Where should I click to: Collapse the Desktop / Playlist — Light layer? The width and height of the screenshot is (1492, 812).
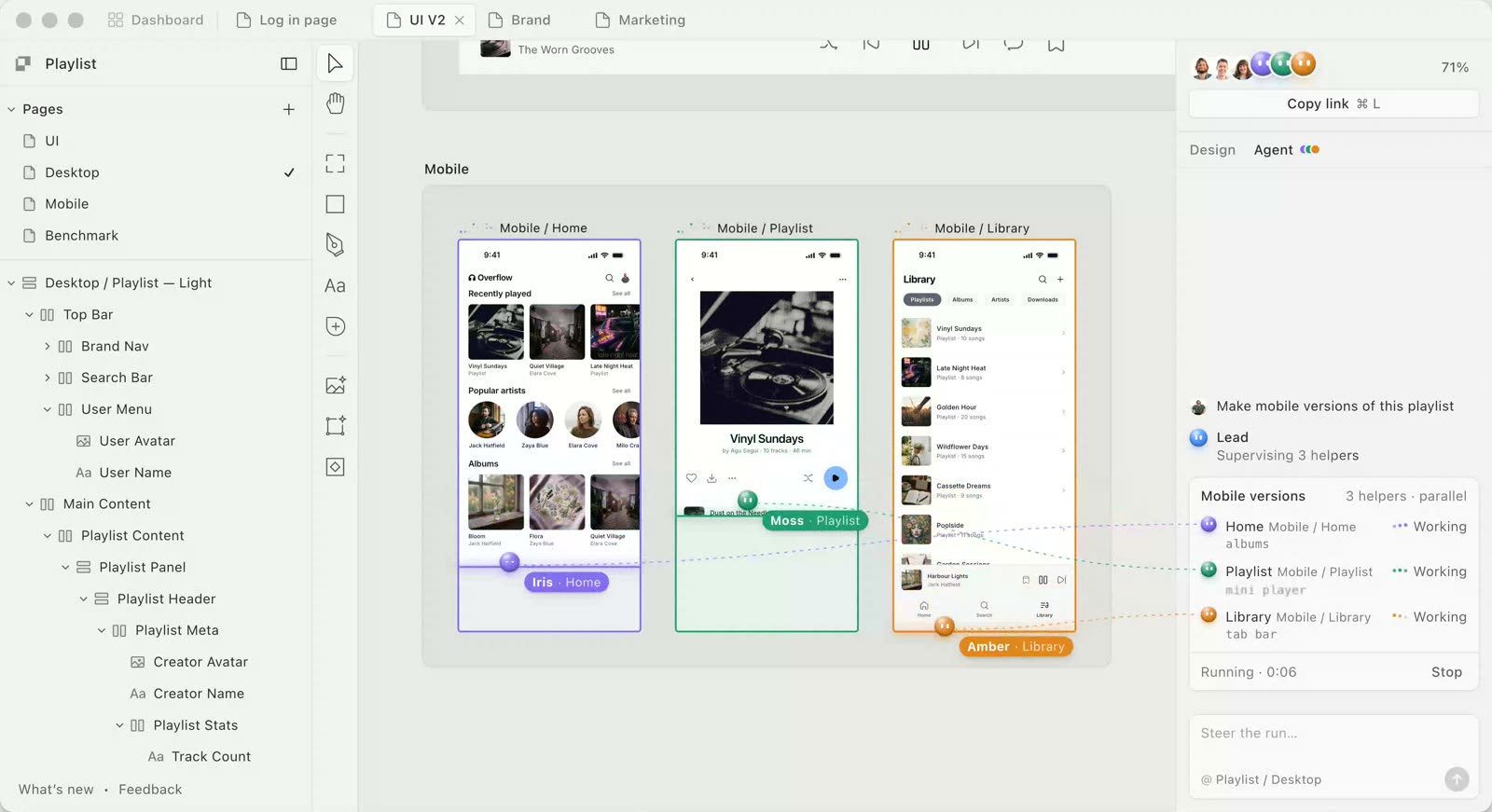11,283
